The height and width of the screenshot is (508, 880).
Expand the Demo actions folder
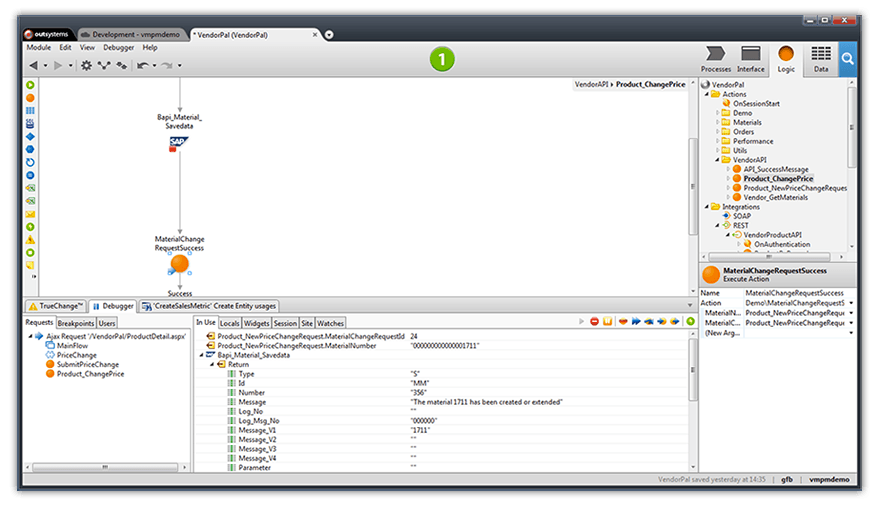(x=717, y=113)
